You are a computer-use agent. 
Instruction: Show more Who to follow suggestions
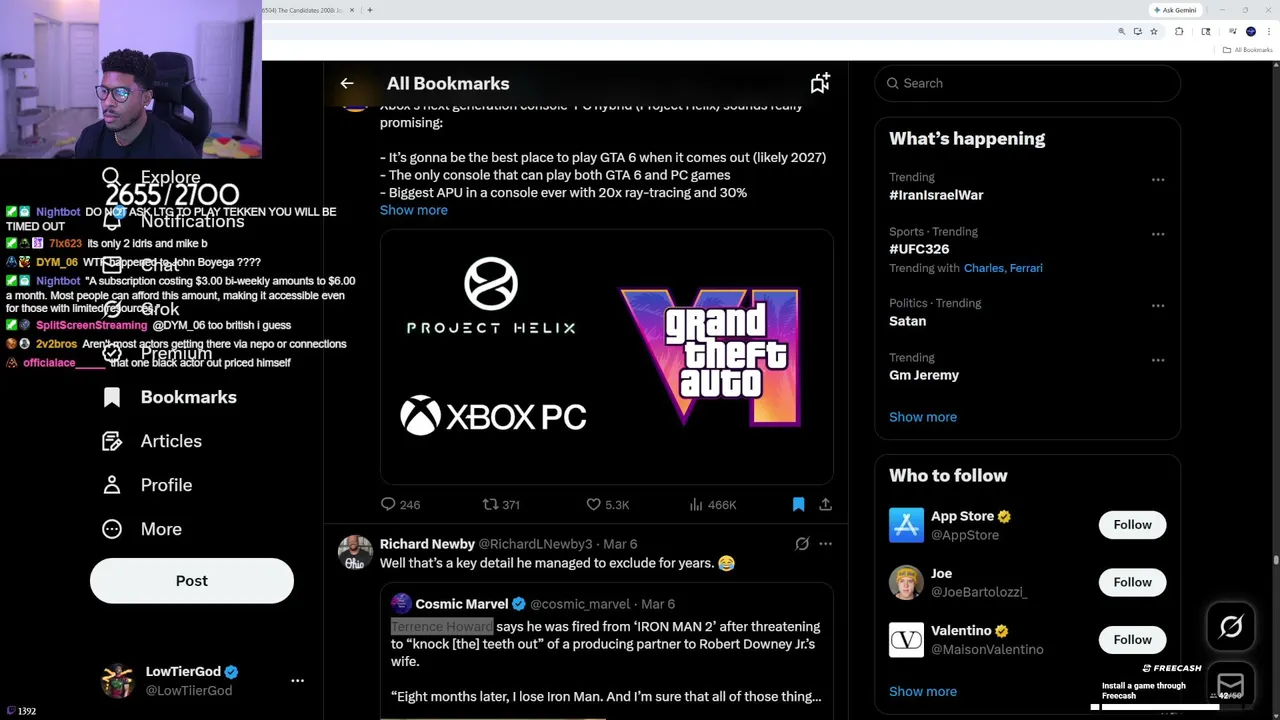click(923, 691)
